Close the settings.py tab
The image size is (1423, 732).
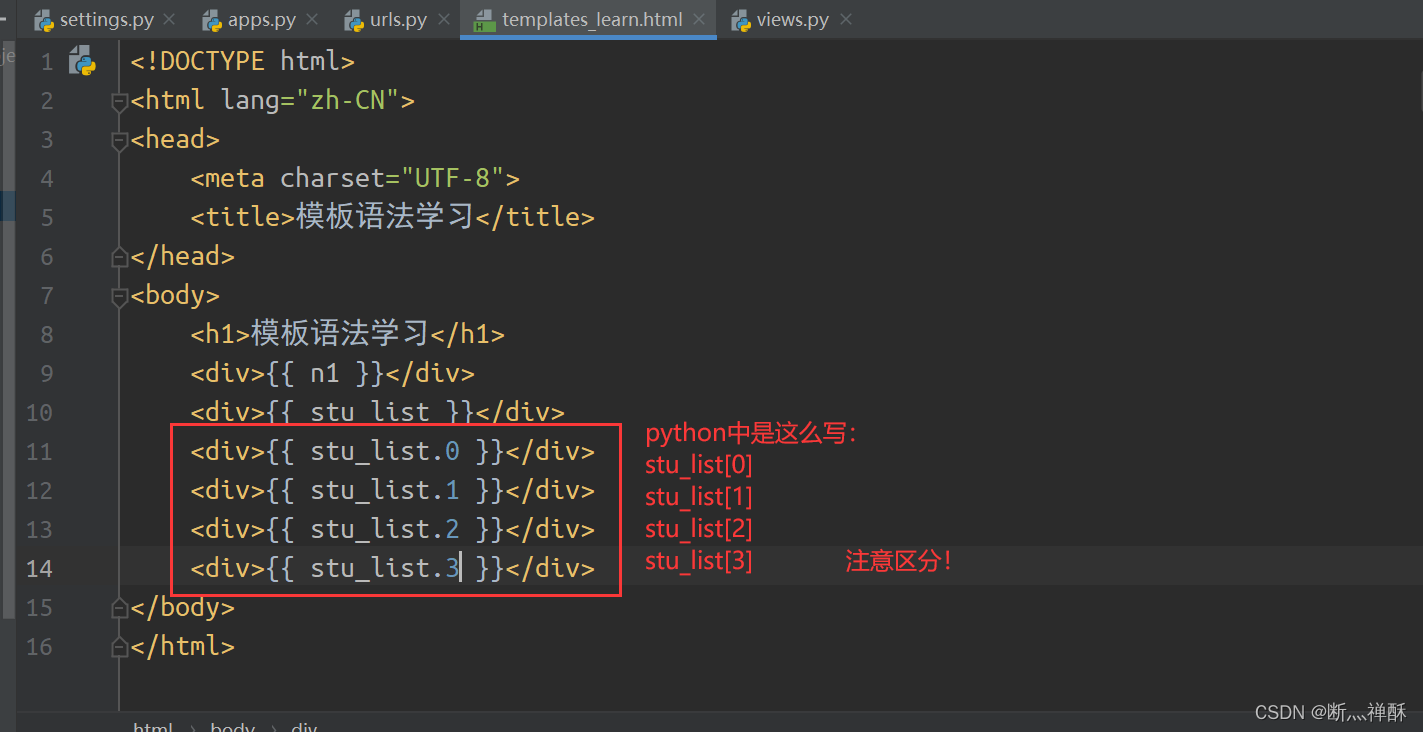point(168,20)
